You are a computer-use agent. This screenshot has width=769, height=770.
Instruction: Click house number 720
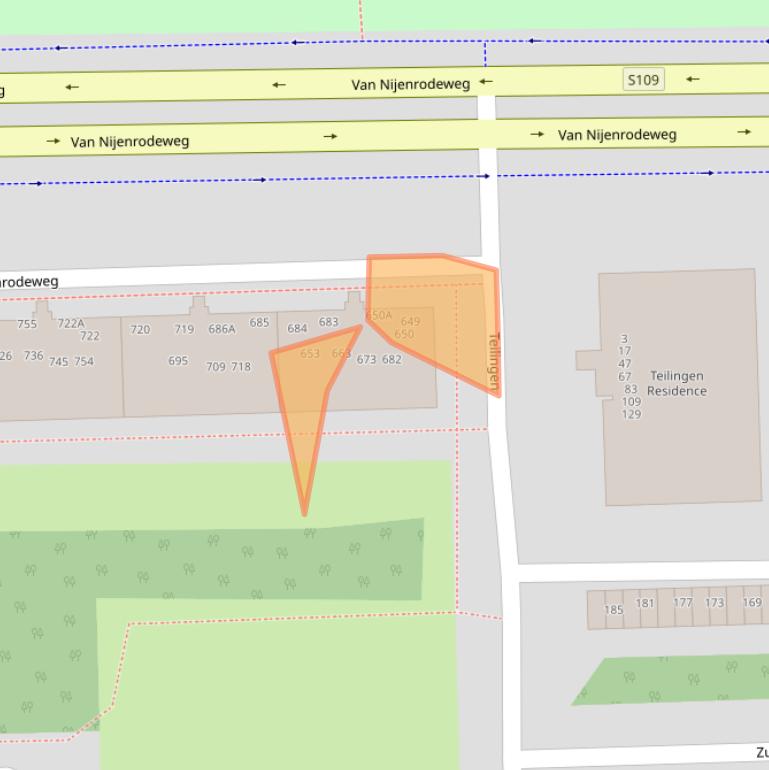[140, 330]
